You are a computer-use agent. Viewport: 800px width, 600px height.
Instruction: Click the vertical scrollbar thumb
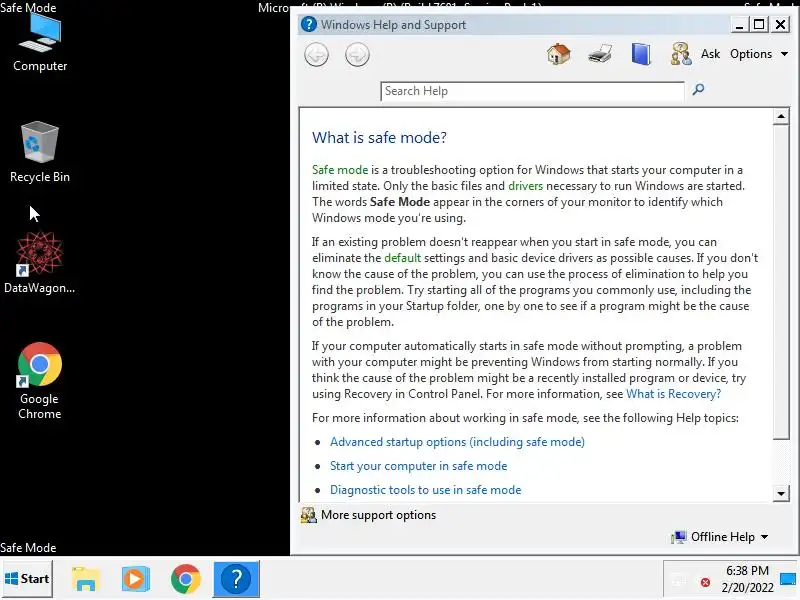coord(781,282)
